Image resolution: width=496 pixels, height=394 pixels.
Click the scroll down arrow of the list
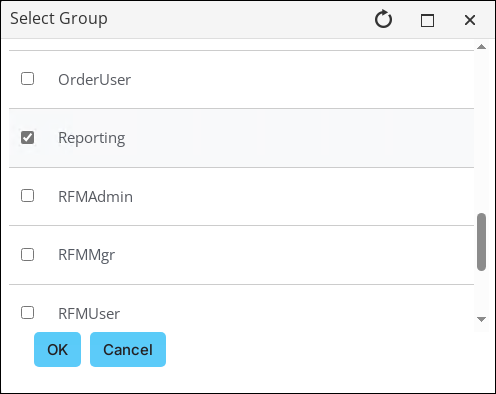coord(481,319)
